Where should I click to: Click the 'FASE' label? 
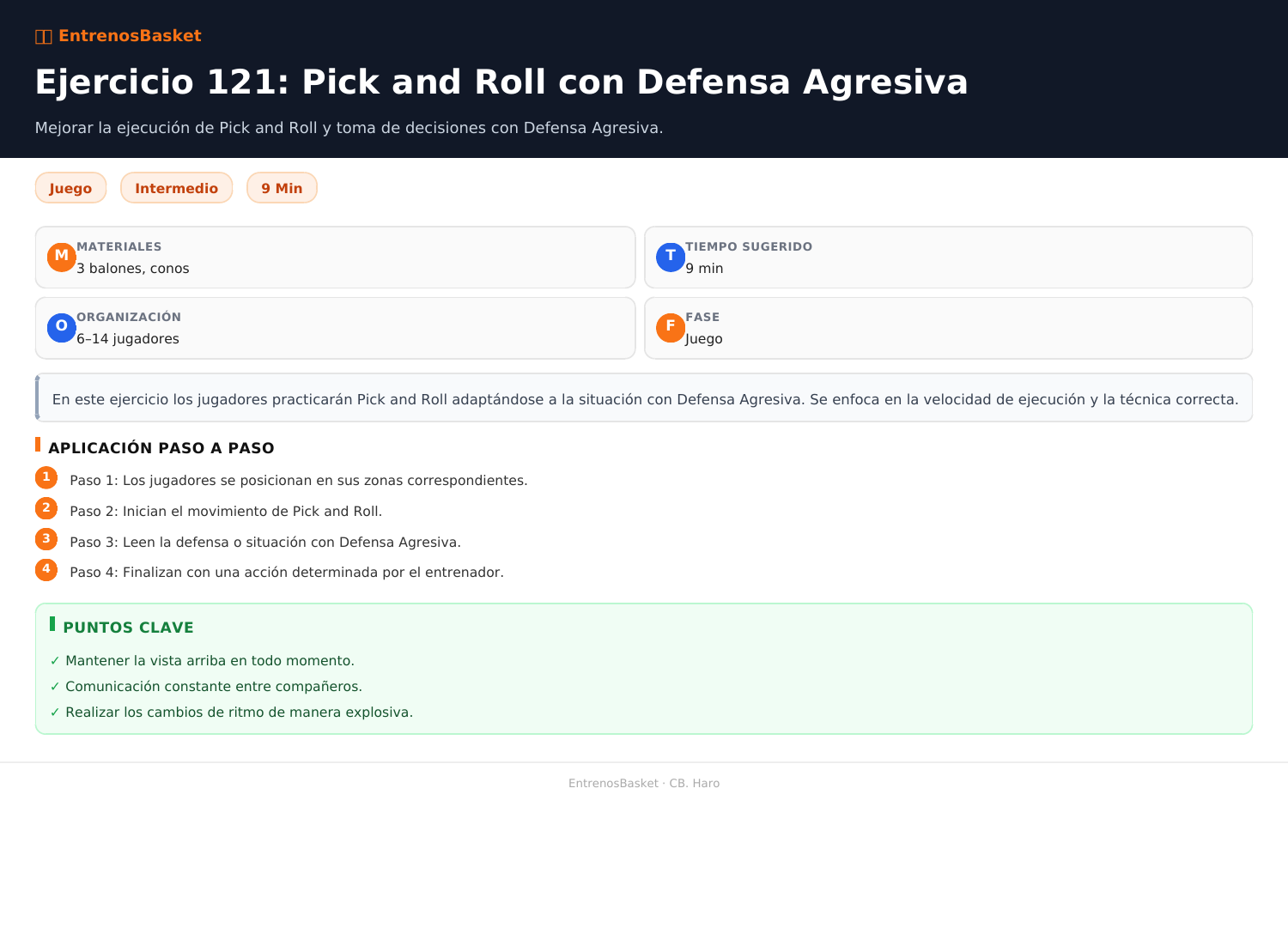pyautogui.click(x=702, y=317)
